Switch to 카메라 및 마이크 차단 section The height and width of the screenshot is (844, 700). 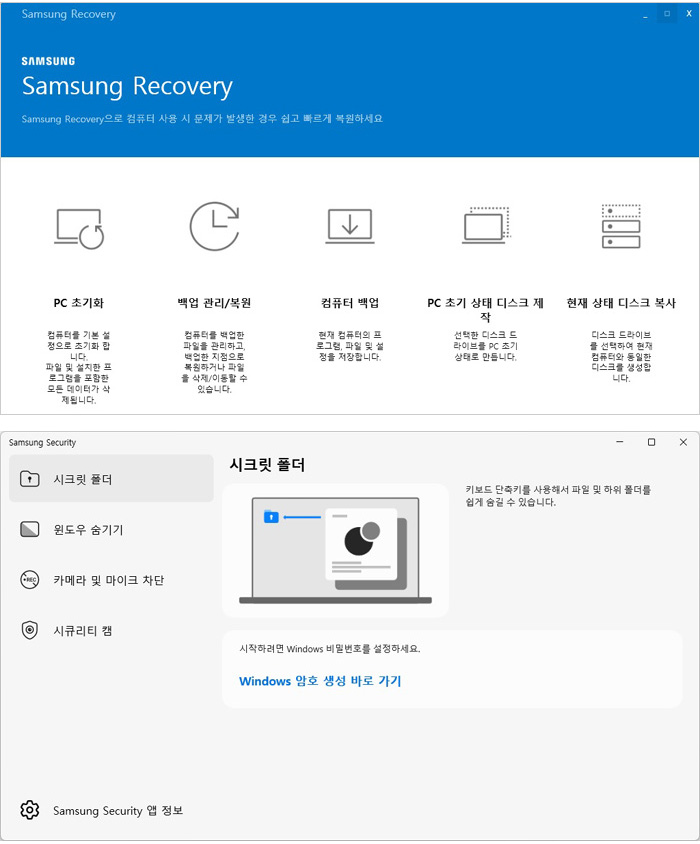[111, 580]
